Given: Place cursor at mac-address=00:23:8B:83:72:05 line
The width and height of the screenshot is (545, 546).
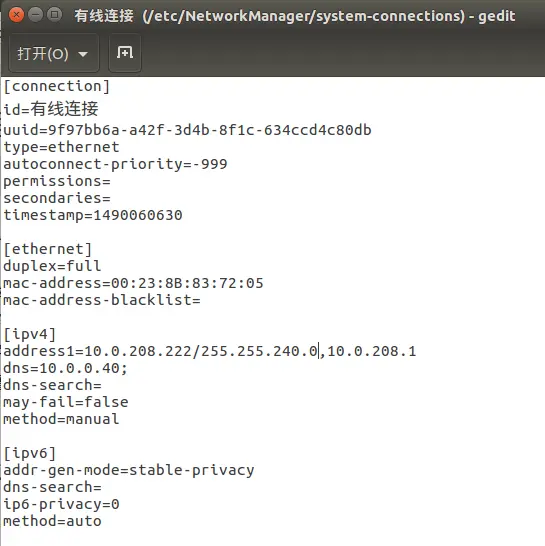Looking at the screenshot, I should (x=133, y=283).
